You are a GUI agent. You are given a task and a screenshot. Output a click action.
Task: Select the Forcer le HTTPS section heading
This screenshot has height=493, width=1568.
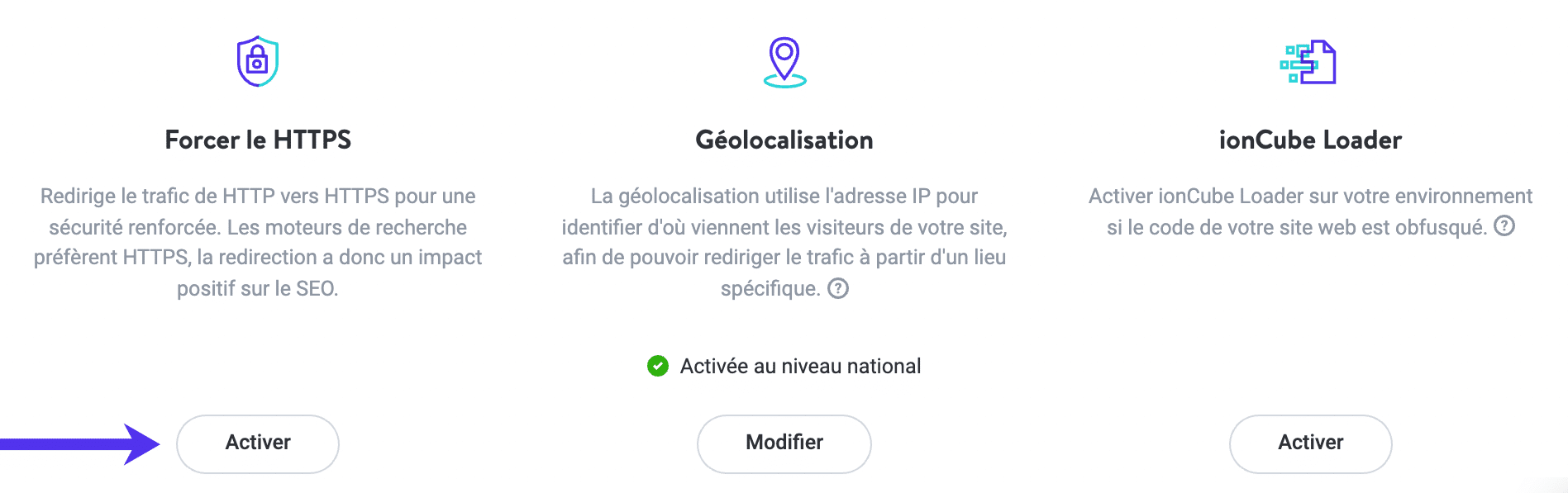point(257,140)
